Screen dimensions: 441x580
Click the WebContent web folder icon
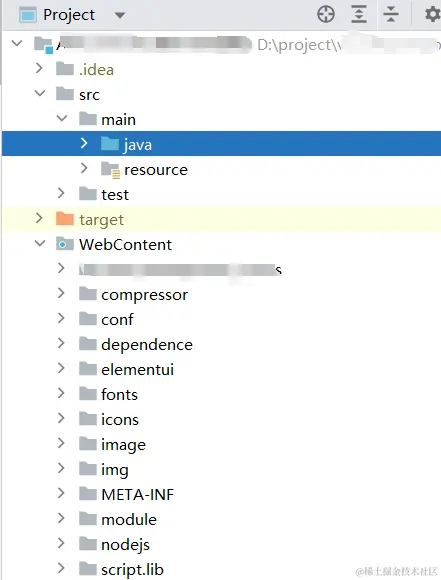pyautogui.click(x=65, y=244)
